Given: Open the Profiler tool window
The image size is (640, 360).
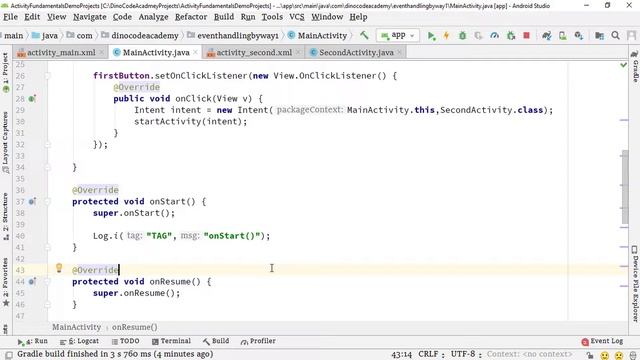Looking at the screenshot, I should [x=258, y=341].
